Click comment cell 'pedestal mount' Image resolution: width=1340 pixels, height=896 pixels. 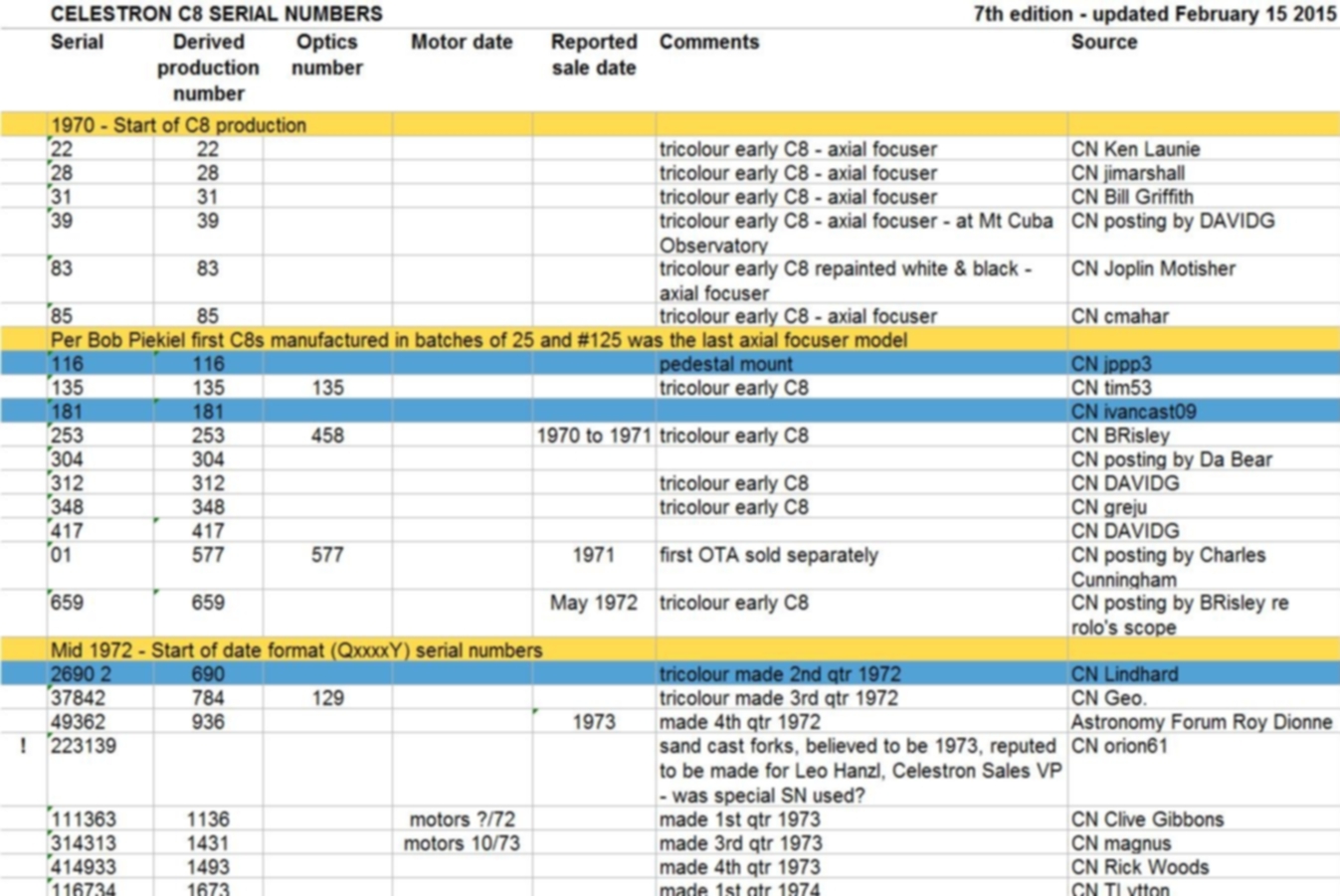click(726, 364)
